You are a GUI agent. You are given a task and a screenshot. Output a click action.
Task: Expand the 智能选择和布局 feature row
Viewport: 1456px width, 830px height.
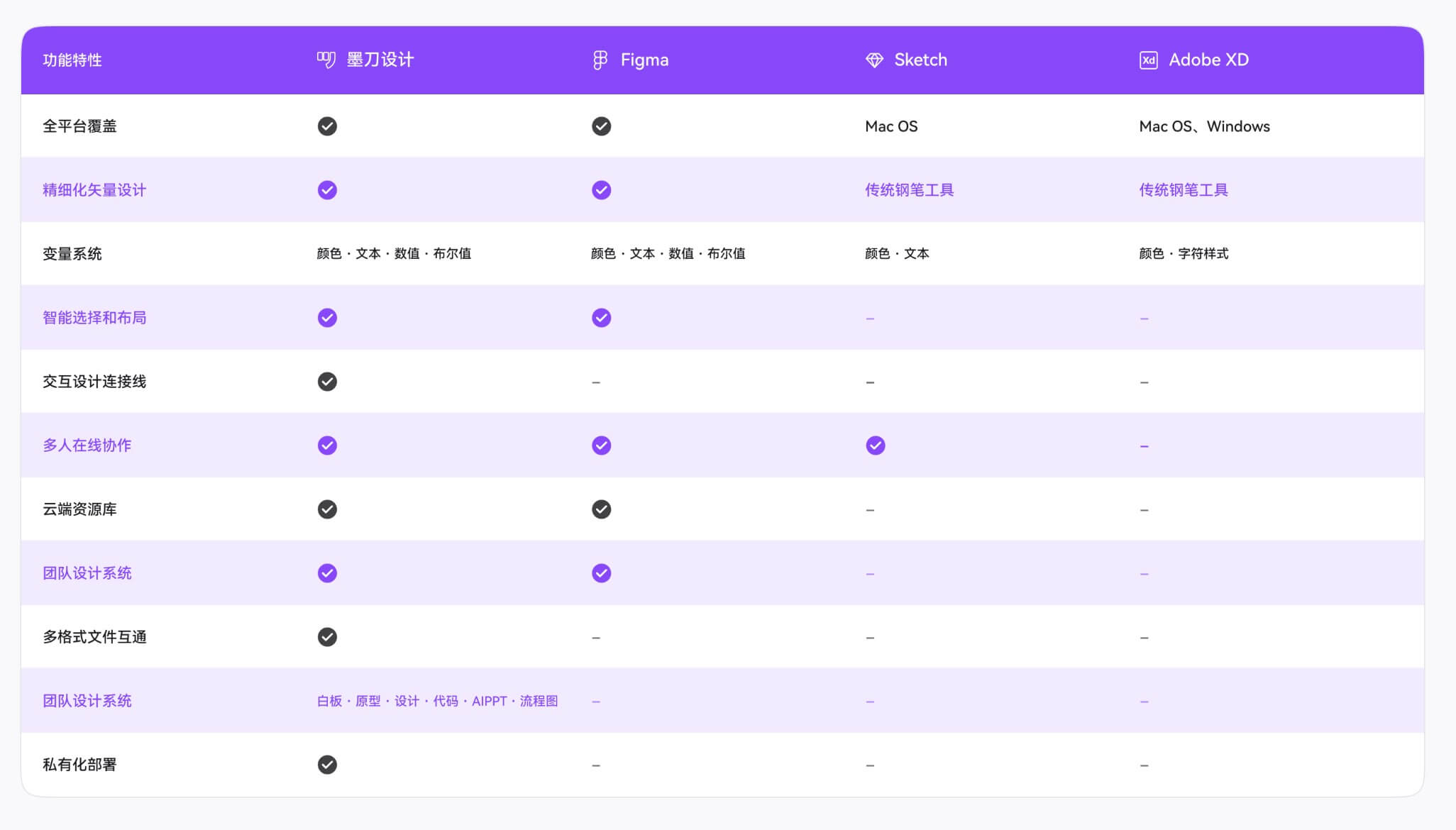pyautogui.click(x=94, y=317)
